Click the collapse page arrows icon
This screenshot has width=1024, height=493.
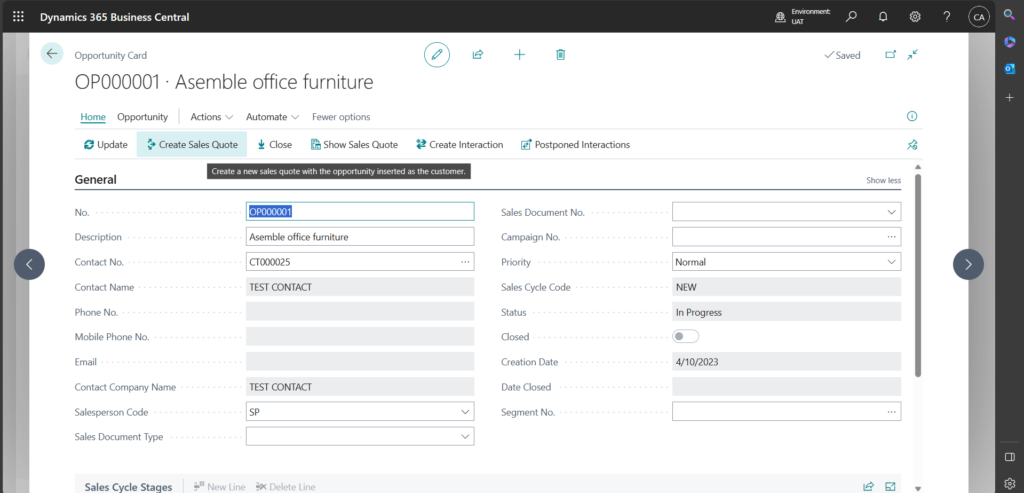point(913,55)
